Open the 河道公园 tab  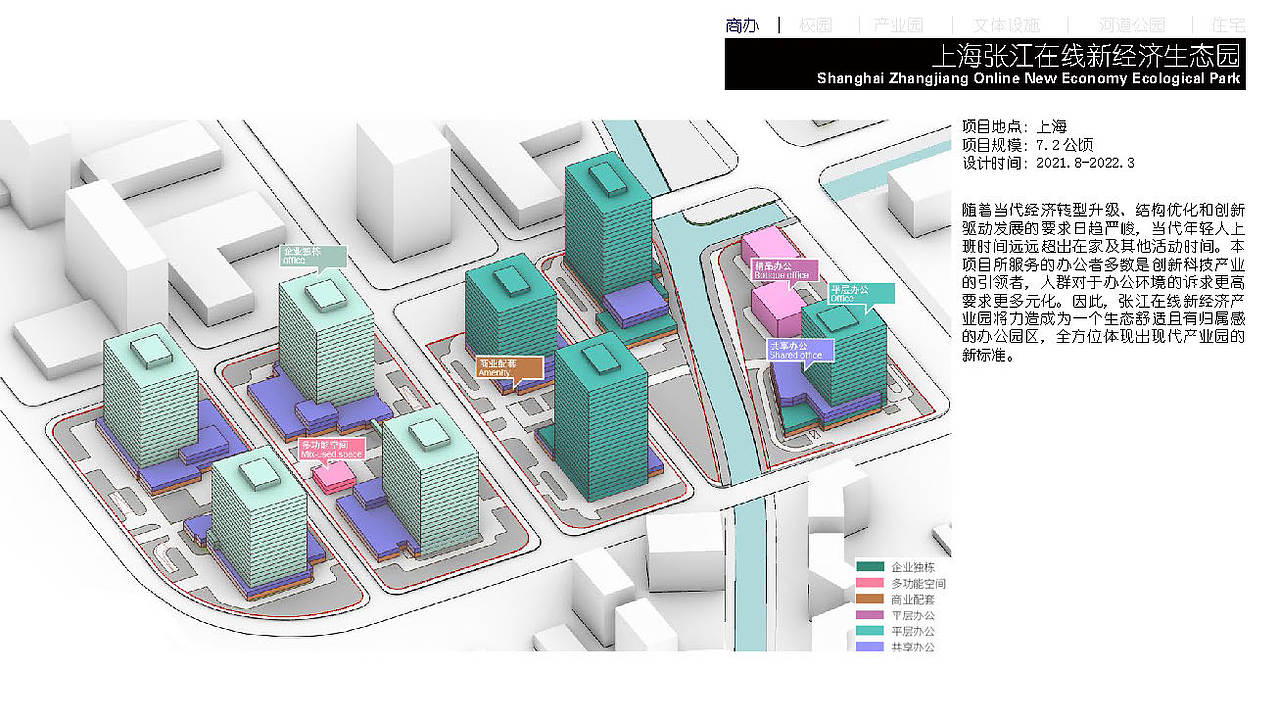(1132, 25)
